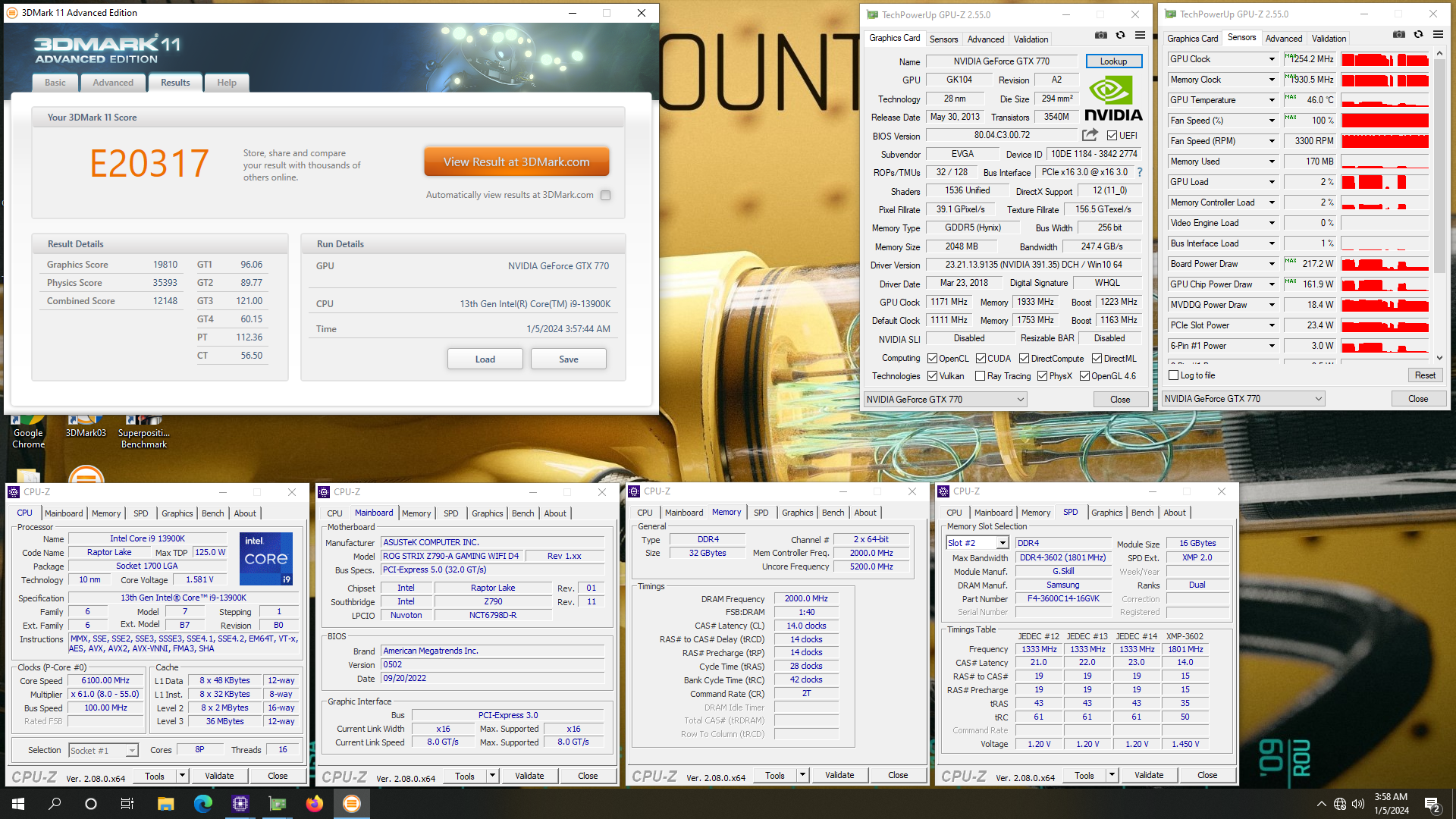
Task: Click the volume icon in system tray
Action: point(1358,804)
